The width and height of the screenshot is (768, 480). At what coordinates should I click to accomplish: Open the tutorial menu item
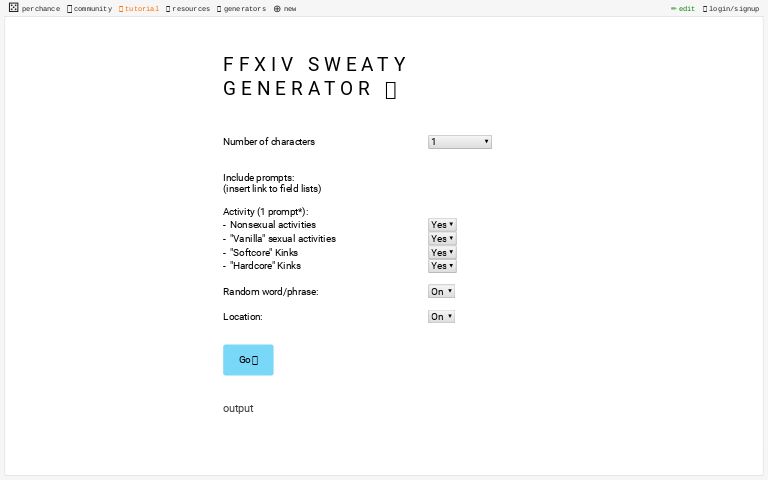coord(141,9)
